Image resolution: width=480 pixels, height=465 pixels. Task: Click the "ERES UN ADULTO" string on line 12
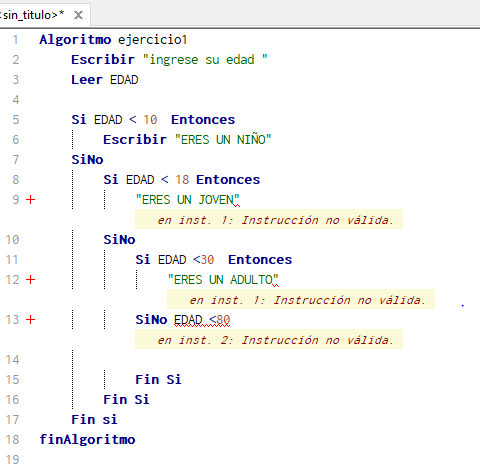223,280
